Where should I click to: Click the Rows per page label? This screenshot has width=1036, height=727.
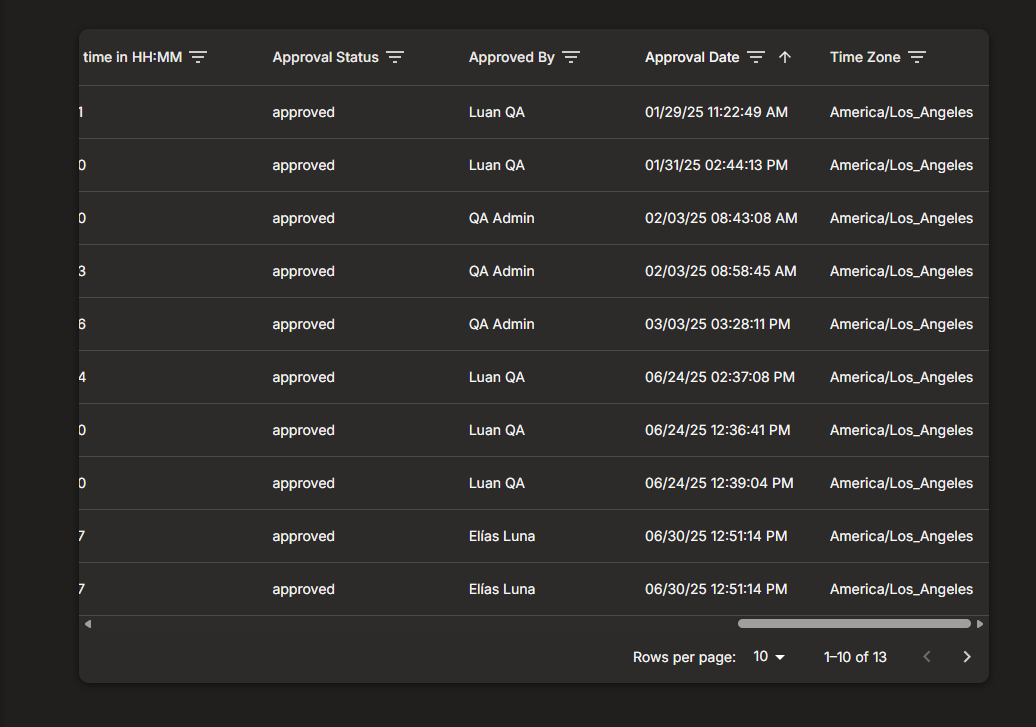pyautogui.click(x=684, y=657)
